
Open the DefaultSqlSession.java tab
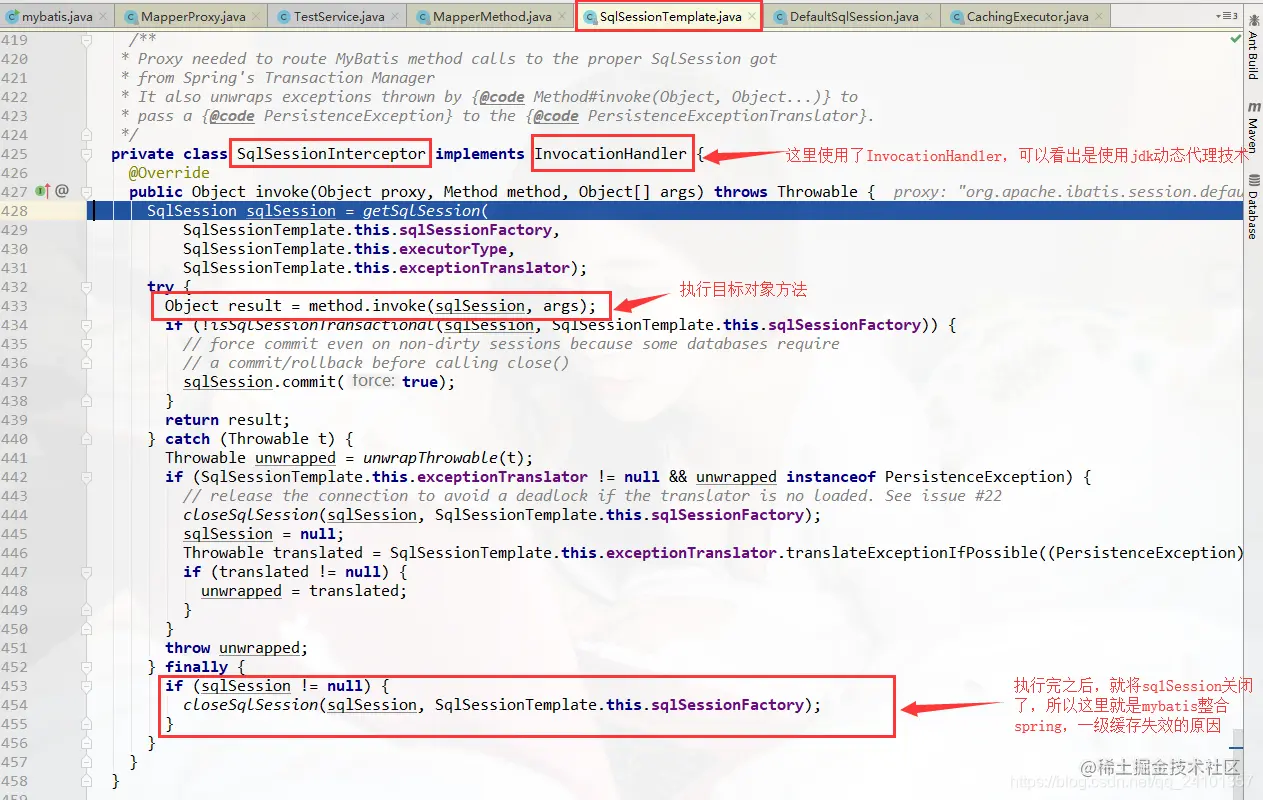(853, 17)
